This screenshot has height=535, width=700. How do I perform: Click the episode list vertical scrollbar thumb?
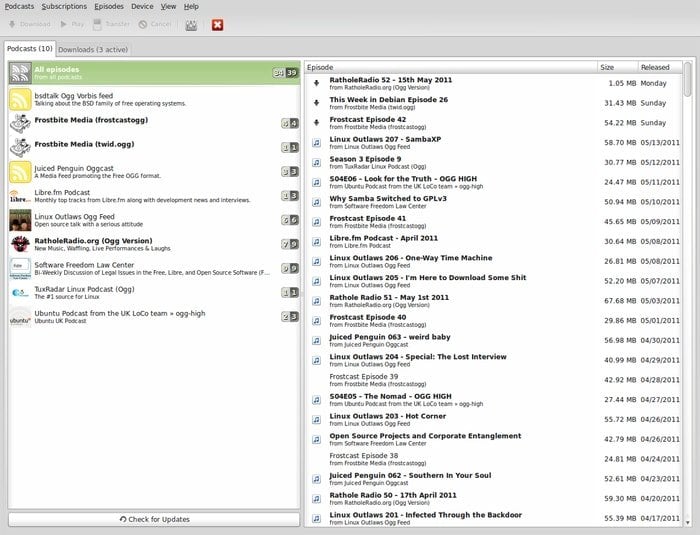[x=688, y=79]
